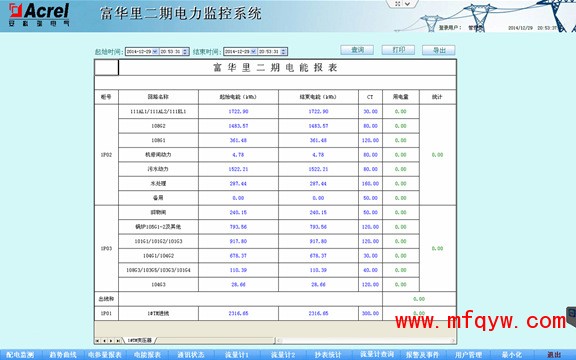
Task: Click circuit name cell 108G1
Action: pos(158,140)
